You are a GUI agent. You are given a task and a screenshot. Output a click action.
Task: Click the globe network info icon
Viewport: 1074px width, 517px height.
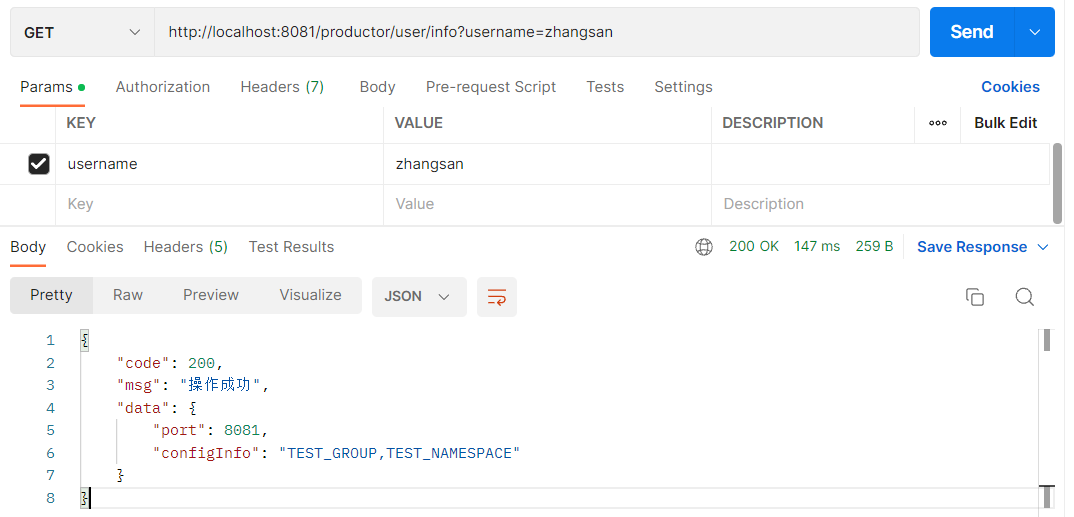coord(704,247)
